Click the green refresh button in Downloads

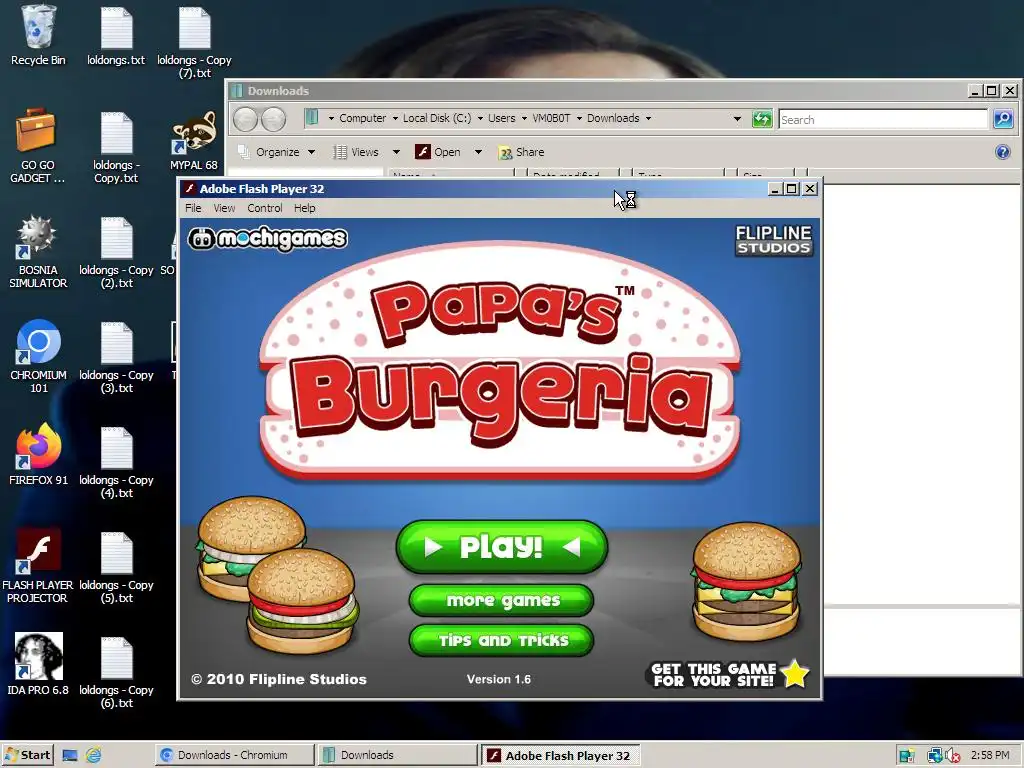[762, 119]
